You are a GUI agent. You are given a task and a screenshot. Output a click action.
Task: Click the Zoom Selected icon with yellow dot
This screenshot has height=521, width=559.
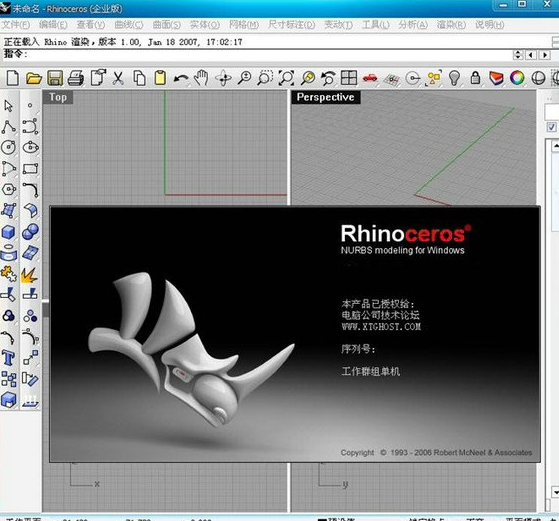(307, 78)
